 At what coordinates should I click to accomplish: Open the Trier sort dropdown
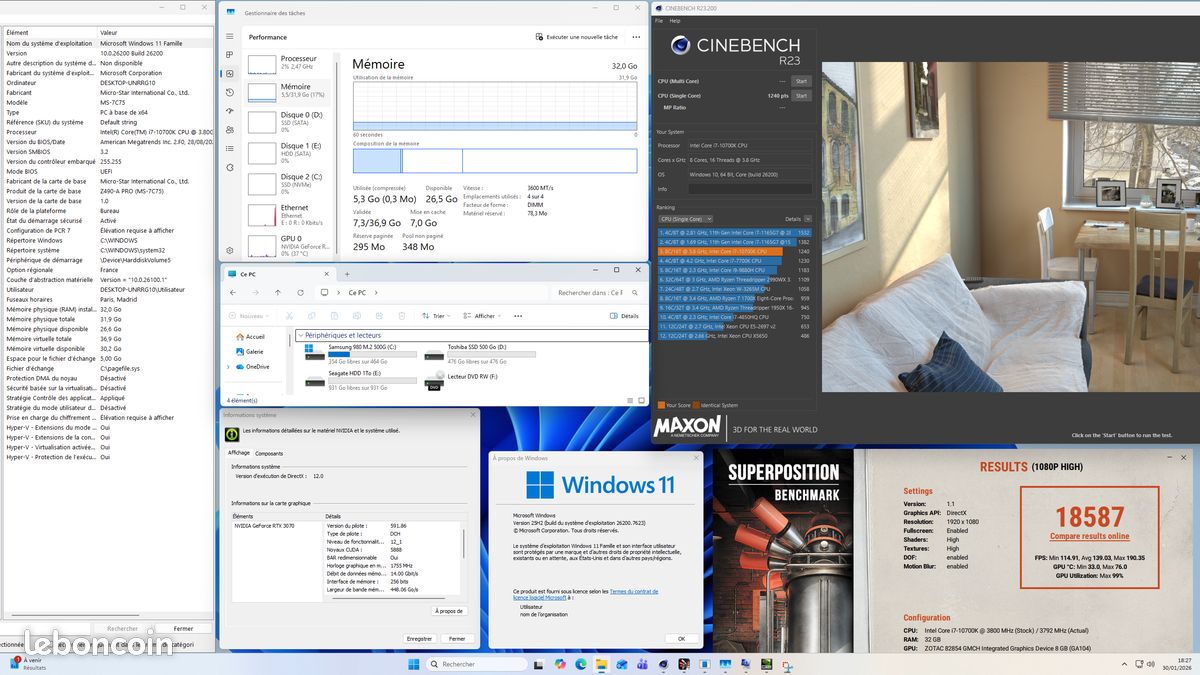(435, 316)
